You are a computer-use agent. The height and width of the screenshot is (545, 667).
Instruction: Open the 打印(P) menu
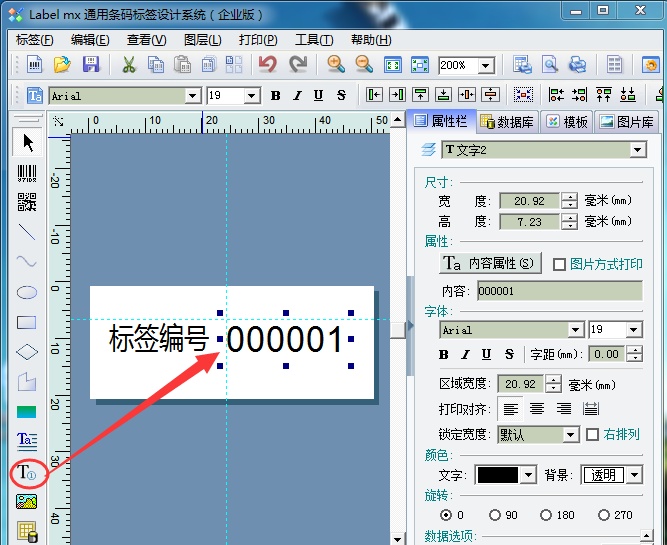click(x=258, y=40)
